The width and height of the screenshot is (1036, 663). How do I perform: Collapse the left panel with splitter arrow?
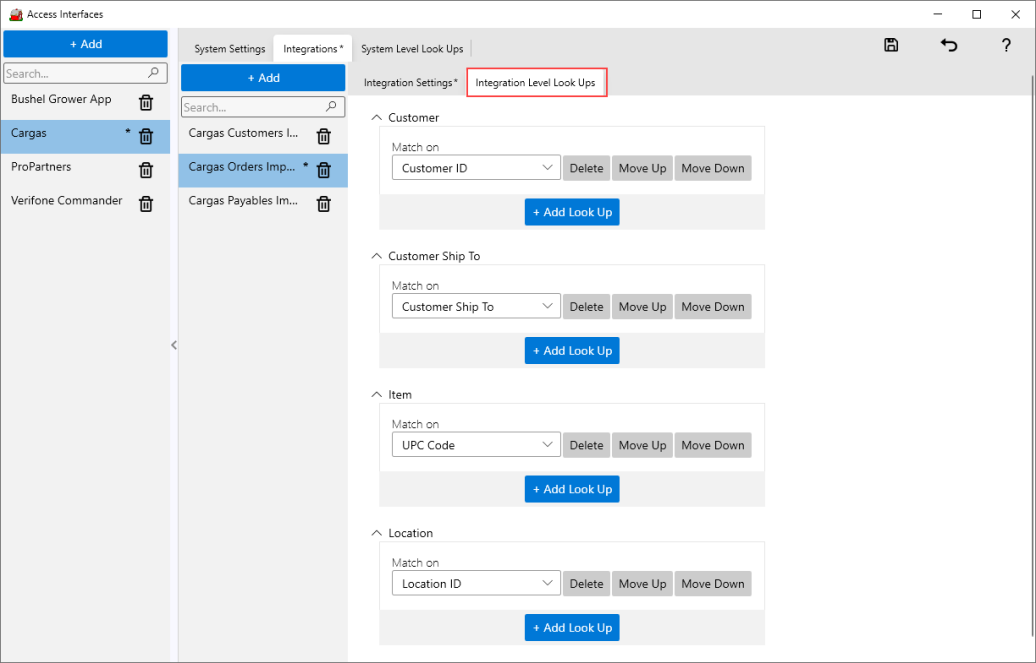click(x=174, y=345)
